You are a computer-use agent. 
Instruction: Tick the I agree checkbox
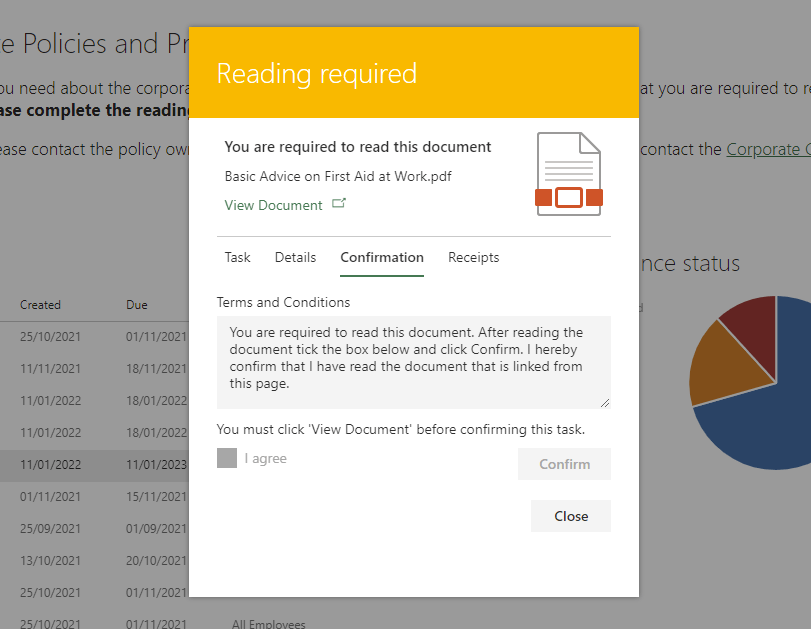[x=226, y=458]
